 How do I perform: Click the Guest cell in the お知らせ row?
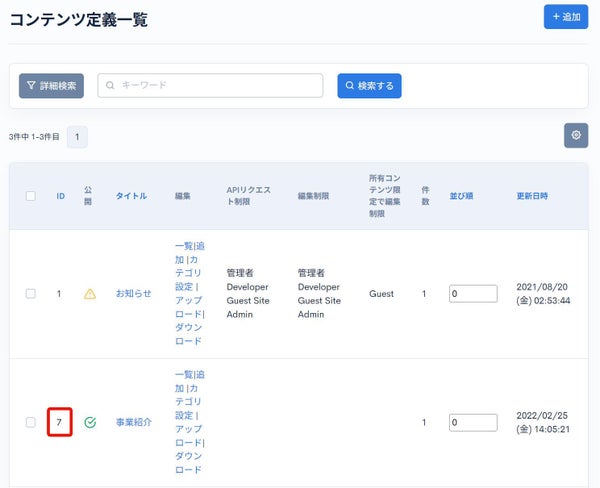tap(381, 294)
